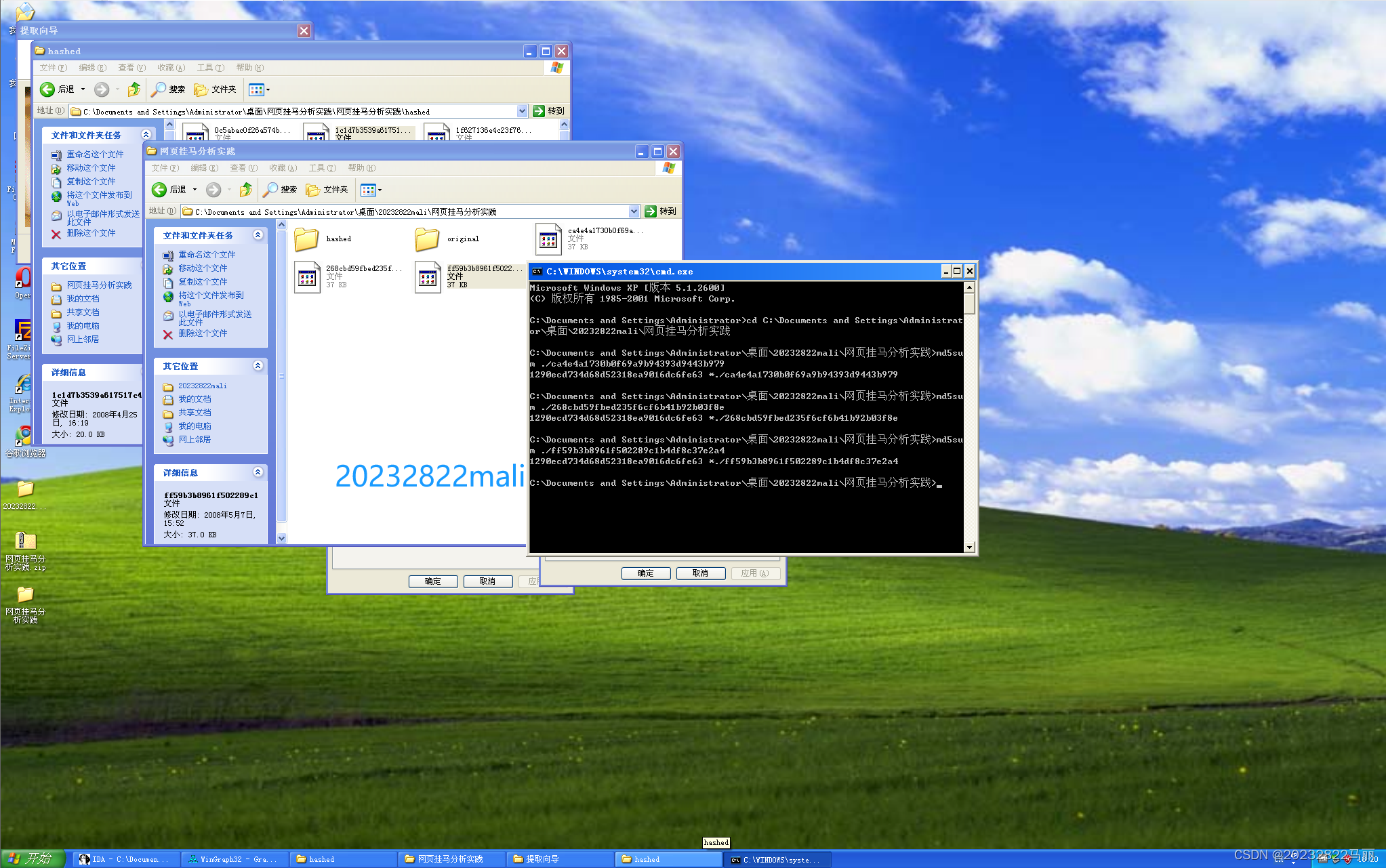1386x868 pixels.
Task: Click 重命名这个文件 in 网页挂马分析实践 window
Action: pos(206,255)
